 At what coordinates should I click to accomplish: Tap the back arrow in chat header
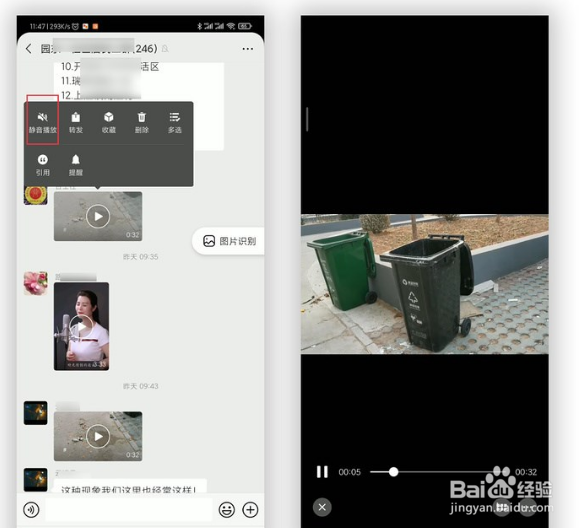click(29, 49)
